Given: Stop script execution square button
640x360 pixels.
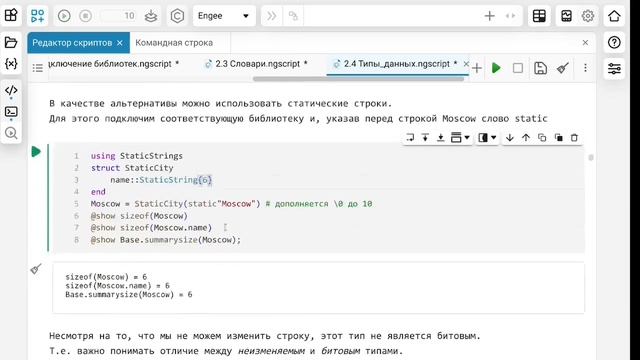Looking at the screenshot, I should tap(518, 68).
